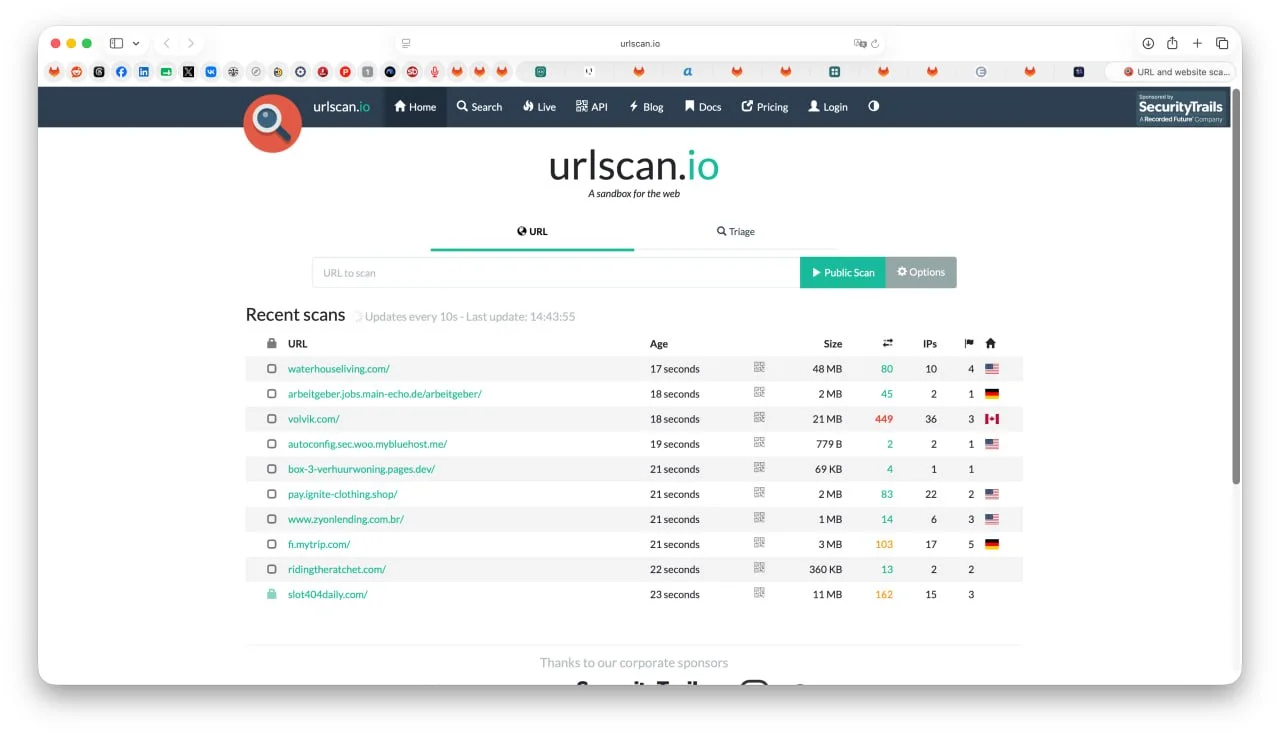The width and height of the screenshot is (1280, 735).
Task: Open the sidebar dropdown chevron
Action: (x=136, y=43)
